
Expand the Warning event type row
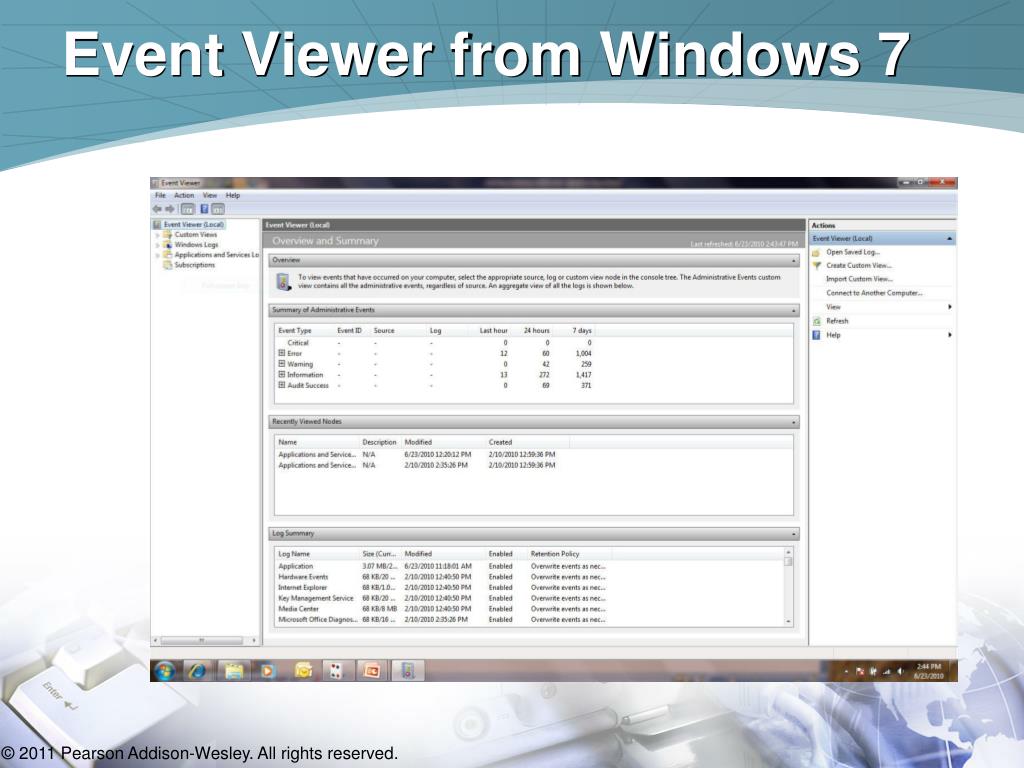tap(281, 364)
